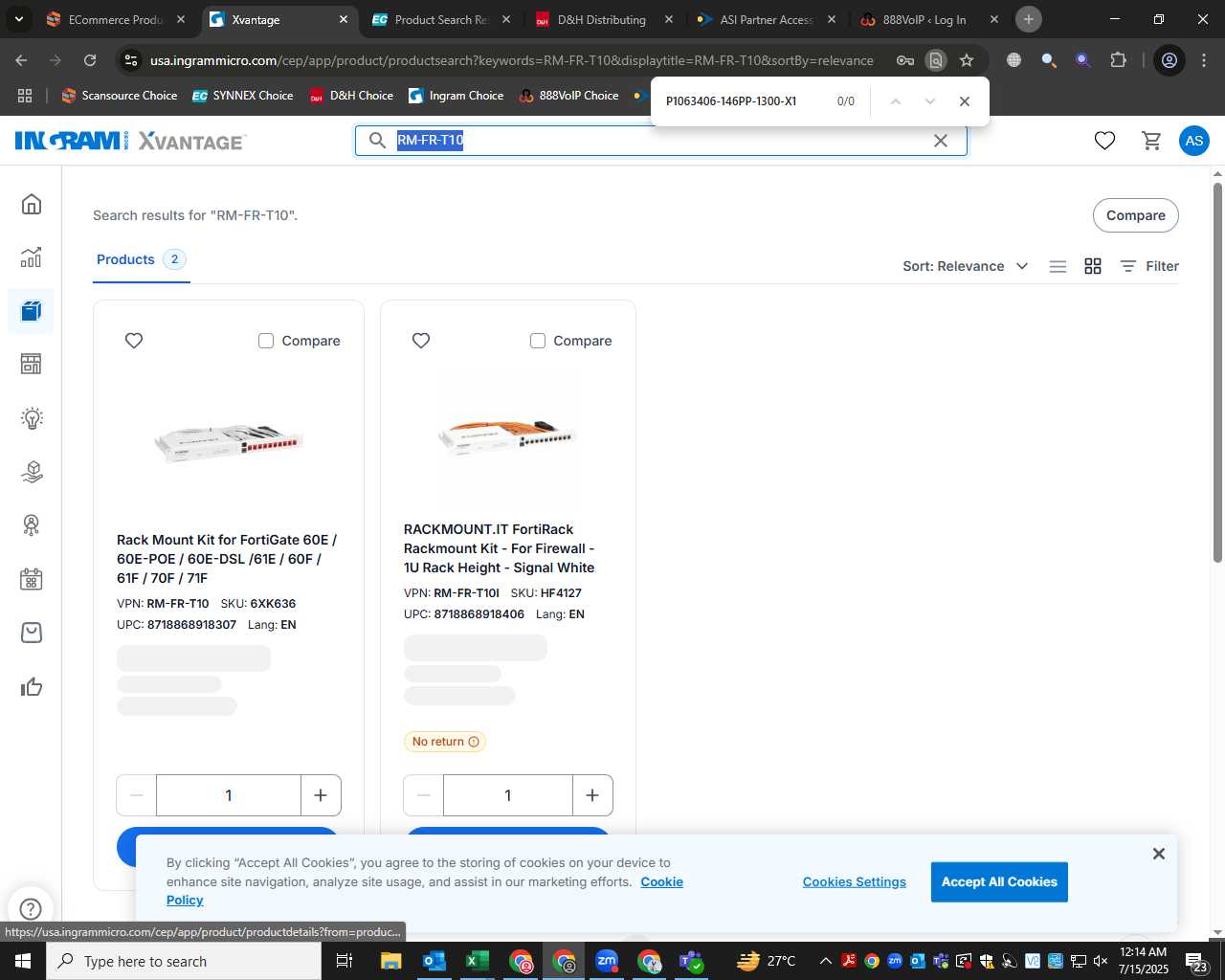Image resolution: width=1225 pixels, height=980 pixels.
Task: Open SYNNEX Choice bookmark
Action: click(242, 96)
